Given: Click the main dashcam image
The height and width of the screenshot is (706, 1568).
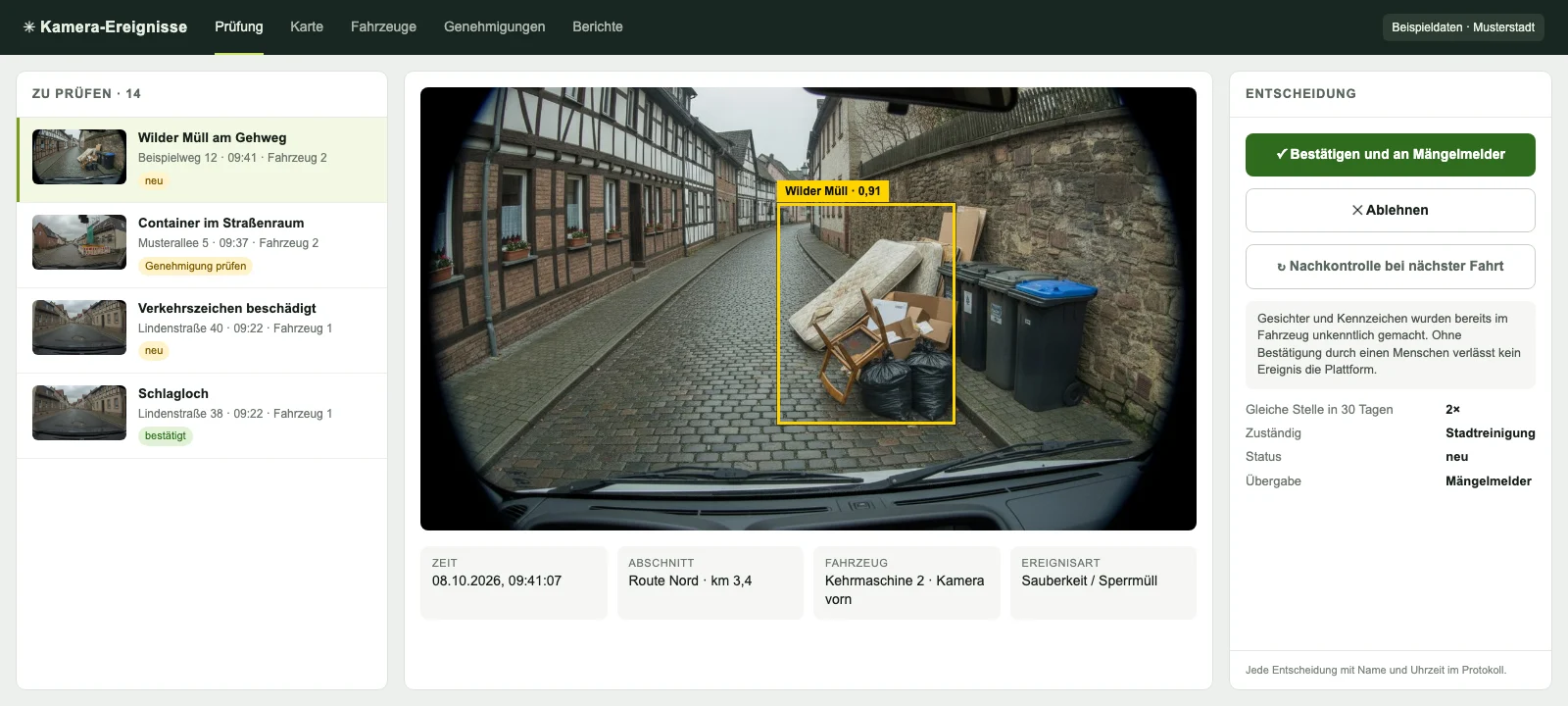Looking at the screenshot, I should [808, 309].
